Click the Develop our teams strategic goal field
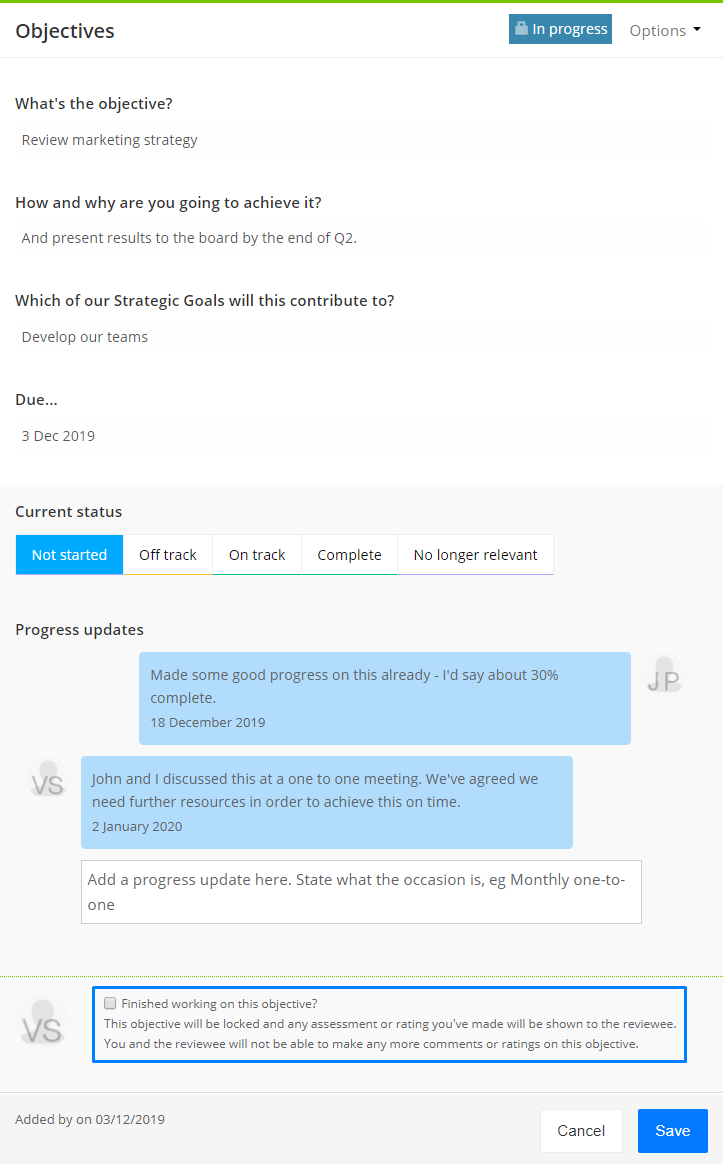The width and height of the screenshot is (723, 1164). [362, 337]
